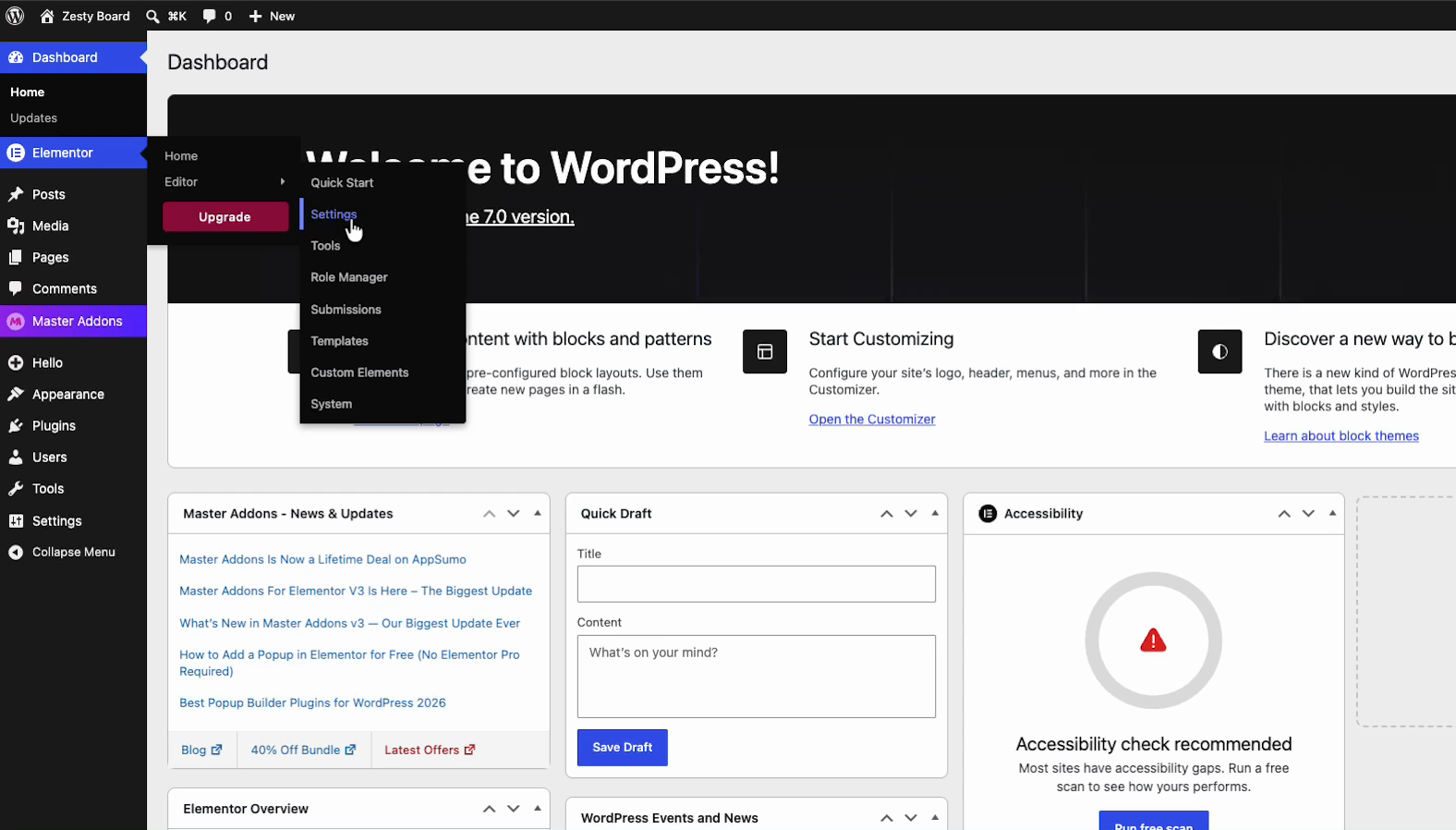Click the plus New icon in admin bar

click(x=256, y=16)
